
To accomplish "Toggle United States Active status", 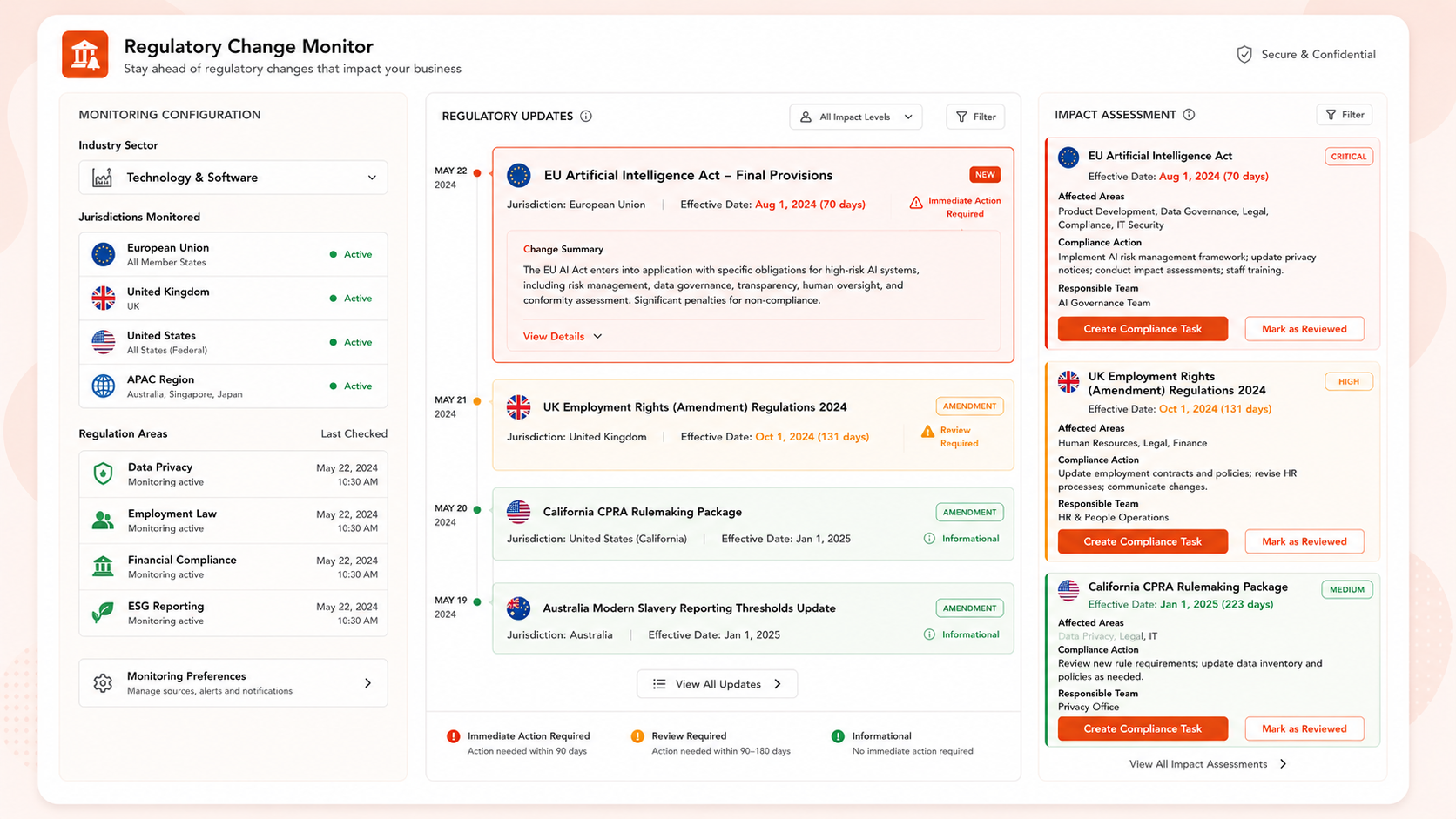I will pos(351,342).
